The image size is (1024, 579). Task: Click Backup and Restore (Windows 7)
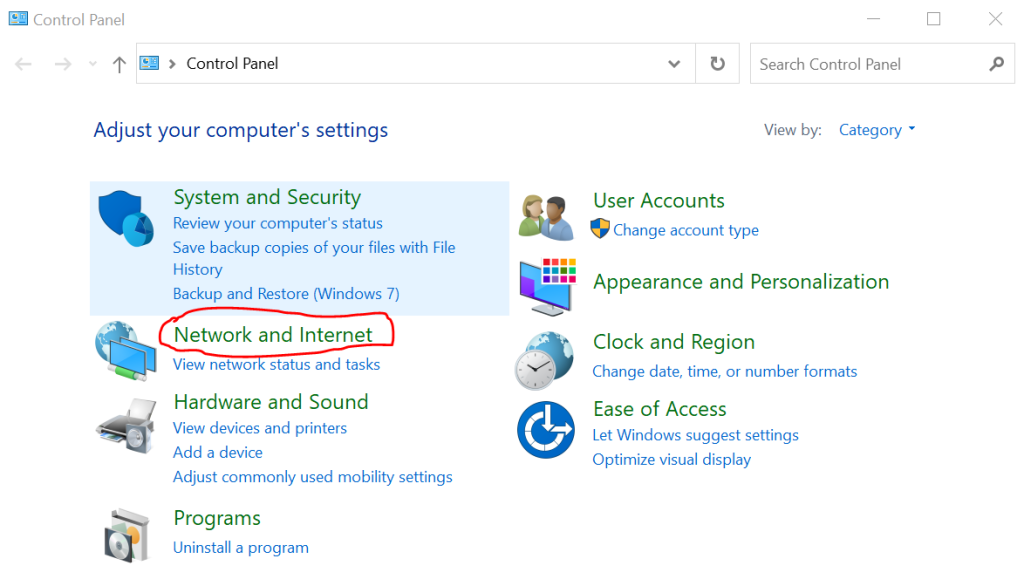pyautogui.click(x=285, y=294)
